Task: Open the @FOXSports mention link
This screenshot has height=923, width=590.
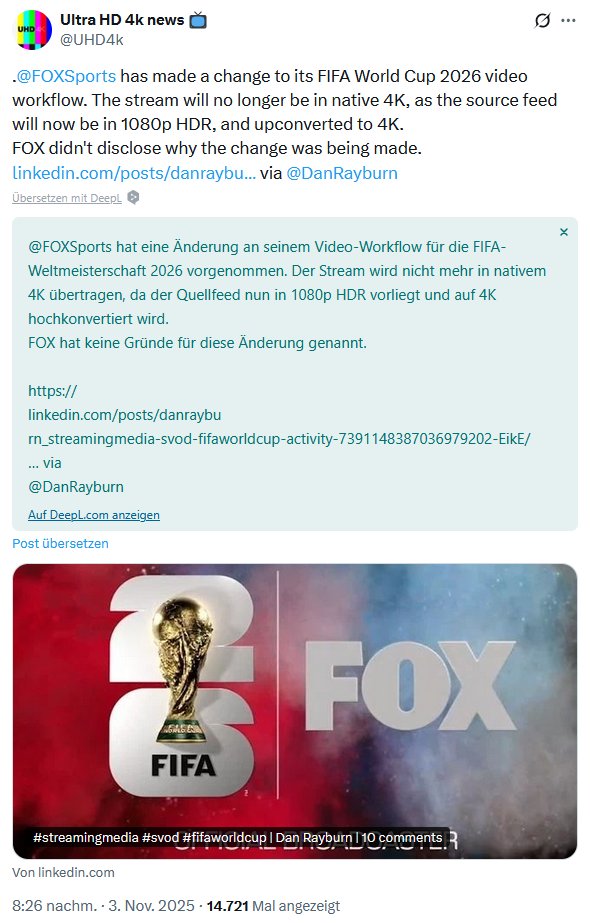Action: pos(66,76)
